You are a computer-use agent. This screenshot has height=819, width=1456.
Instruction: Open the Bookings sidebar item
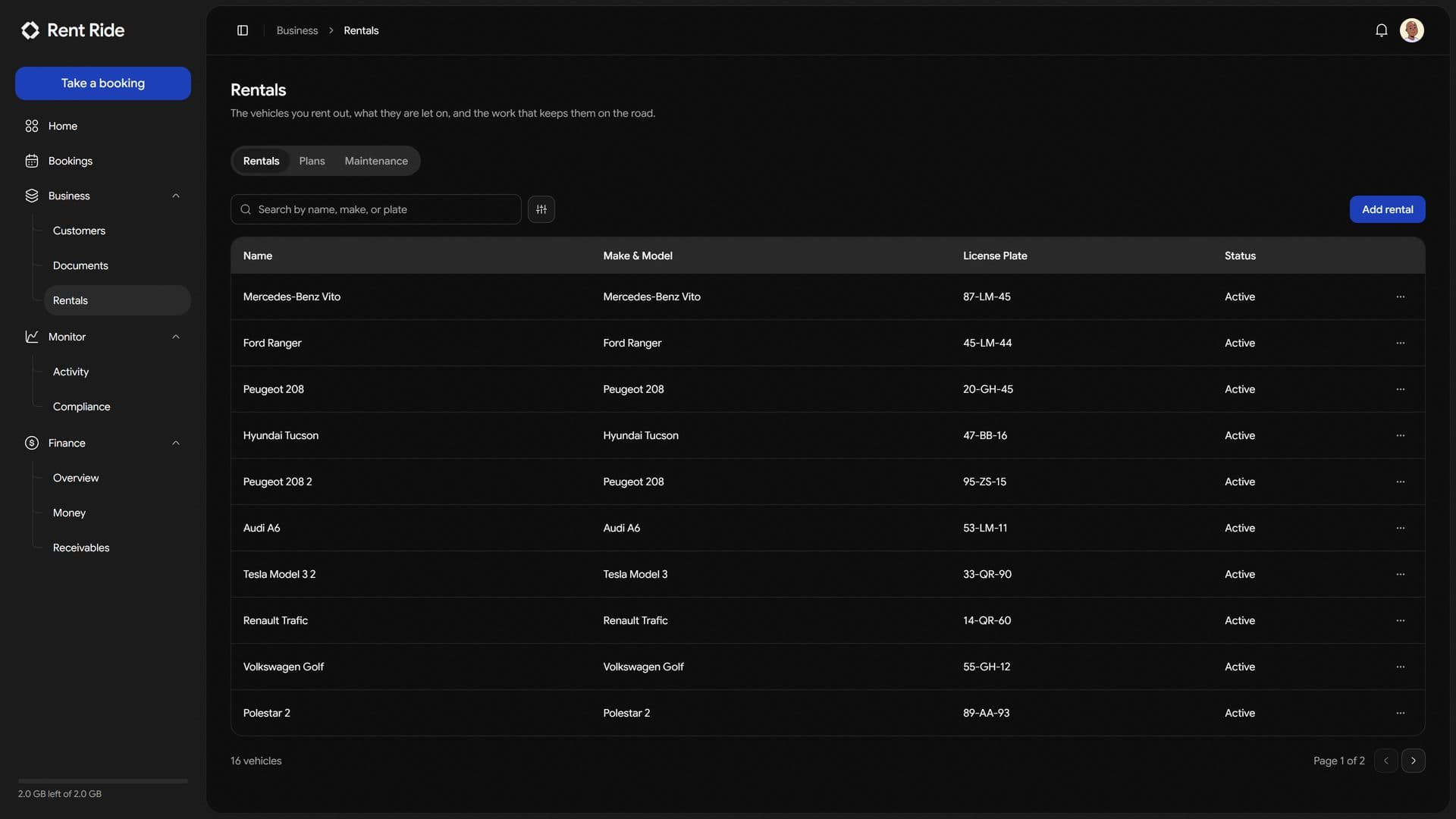pyautogui.click(x=103, y=161)
